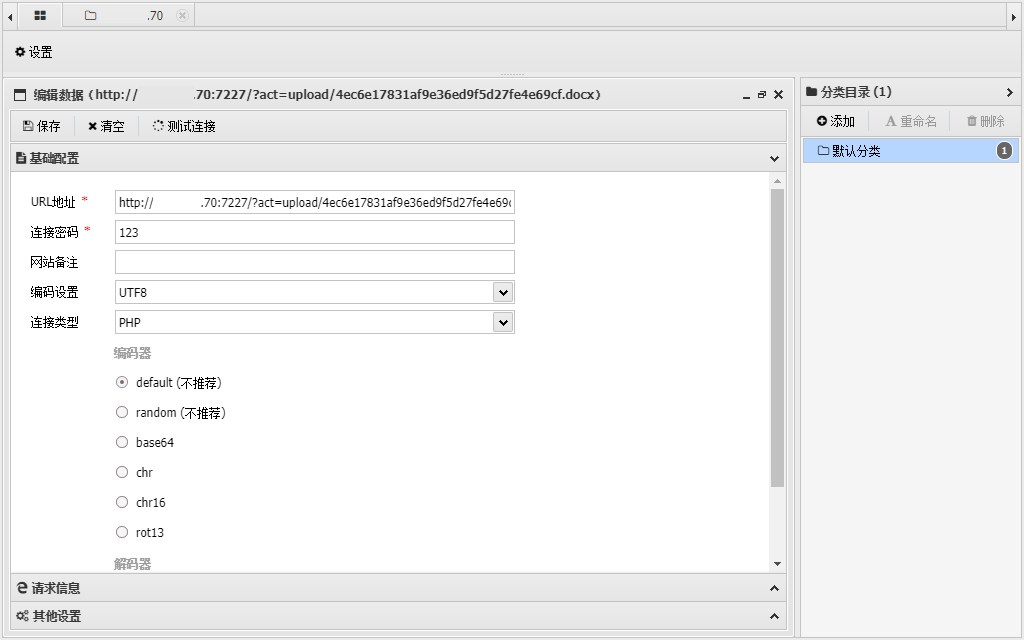Open the home grid tab icon
Screen dimensions: 1024x640
[40, 15]
